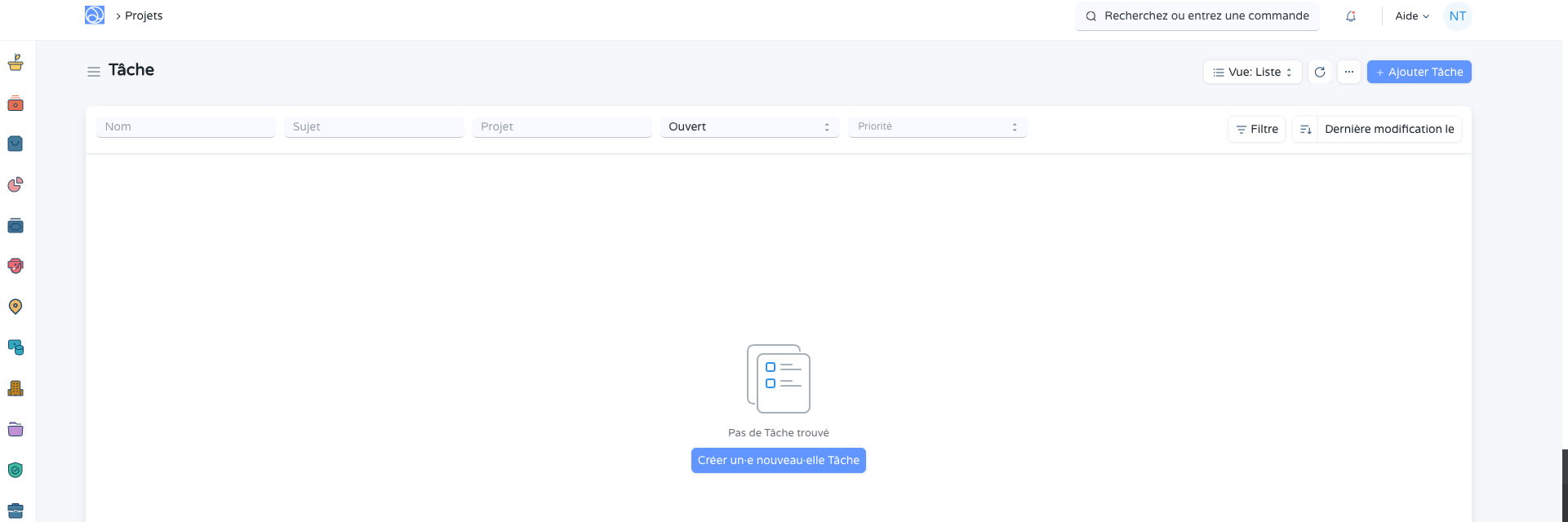Focus the Sujet filter input field

374,126
